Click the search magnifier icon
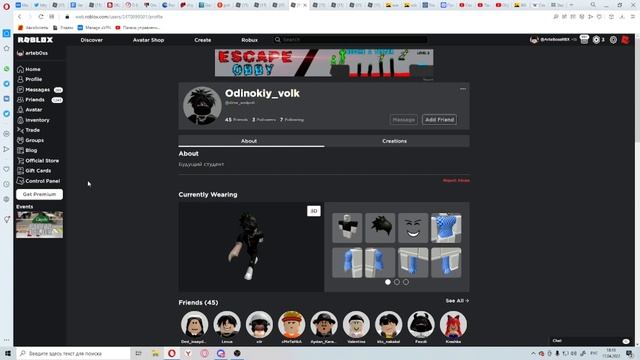 click(278, 40)
